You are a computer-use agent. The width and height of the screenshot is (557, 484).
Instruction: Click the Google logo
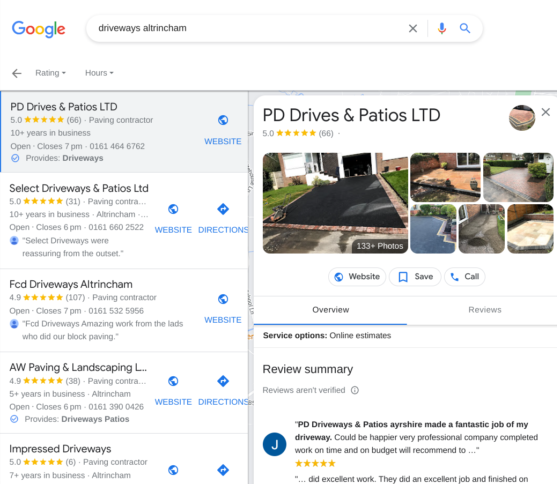pyautogui.click(x=38, y=28)
